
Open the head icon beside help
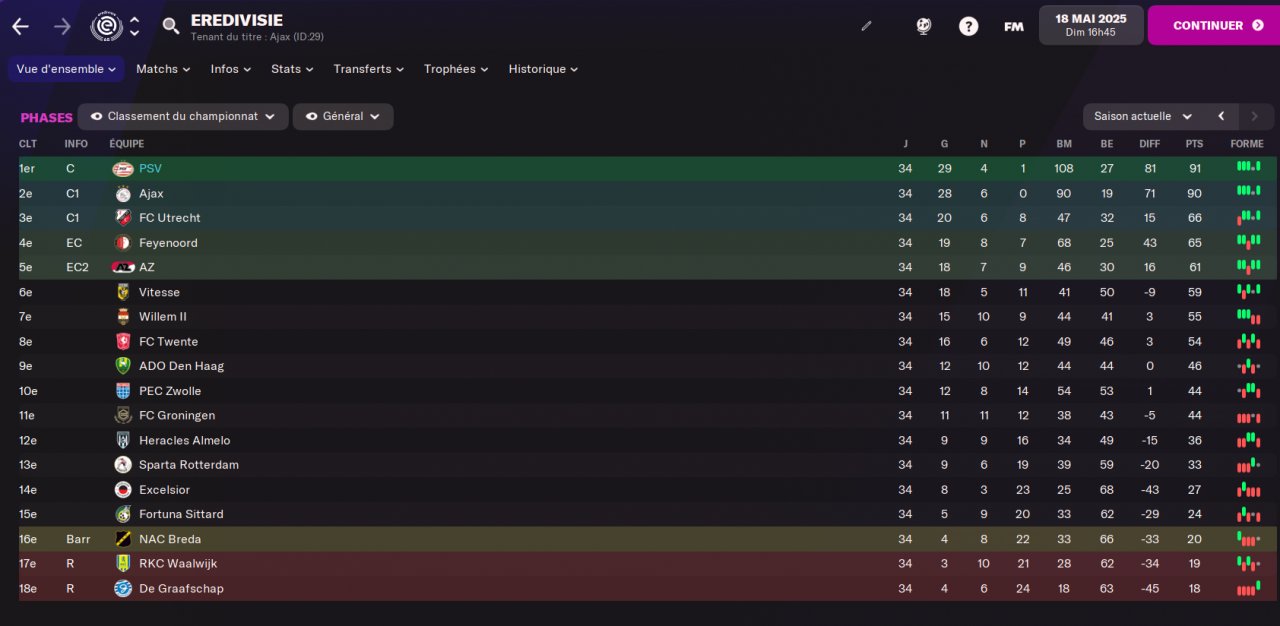pyautogui.click(x=923, y=26)
